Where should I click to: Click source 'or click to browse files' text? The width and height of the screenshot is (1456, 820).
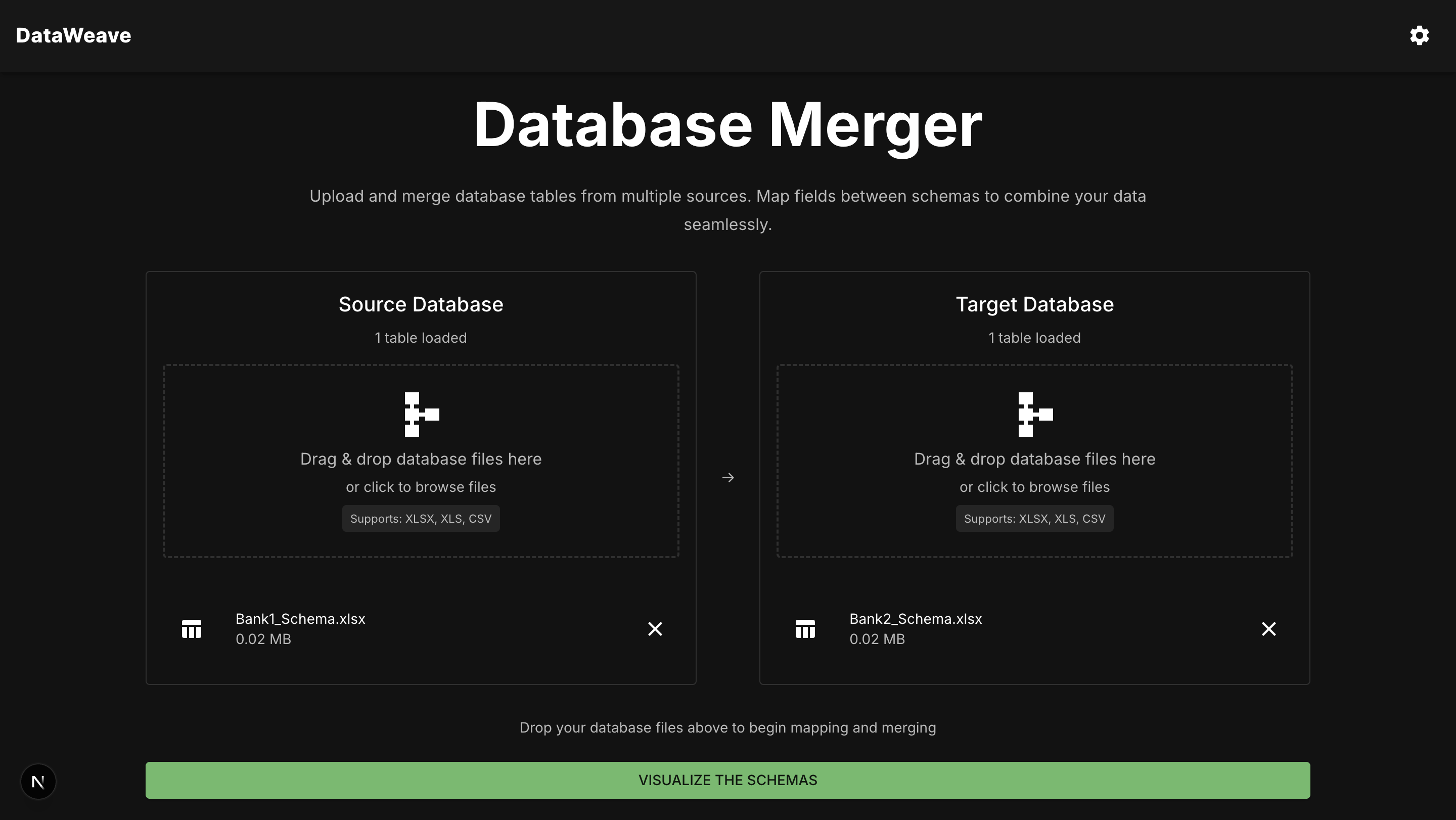pyautogui.click(x=421, y=486)
